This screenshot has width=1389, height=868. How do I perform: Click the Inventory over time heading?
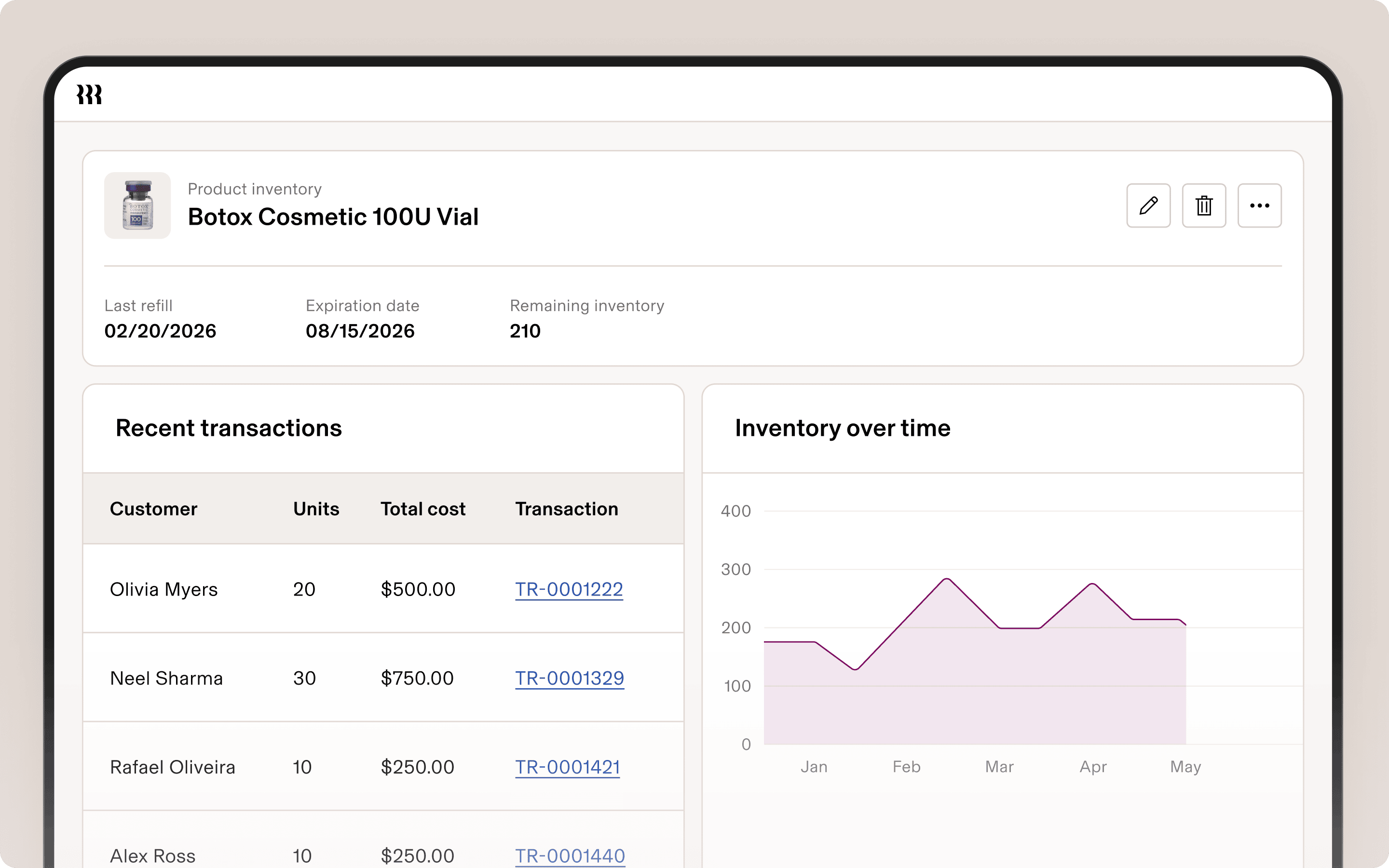pyautogui.click(x=843, y=428)
